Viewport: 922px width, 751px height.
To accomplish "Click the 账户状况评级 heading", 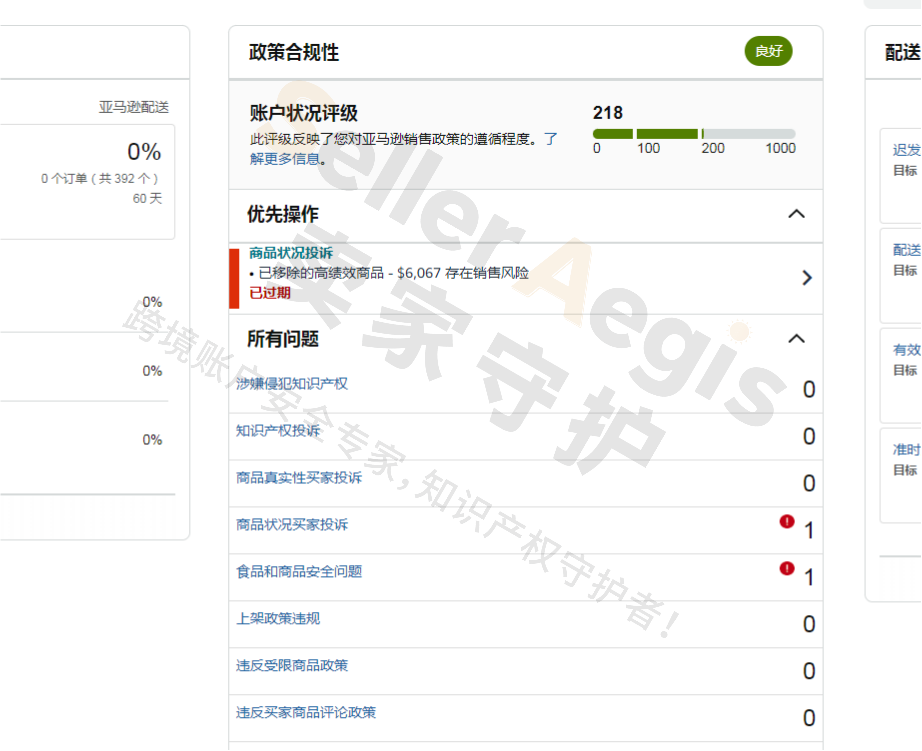I will click(303, 113).
